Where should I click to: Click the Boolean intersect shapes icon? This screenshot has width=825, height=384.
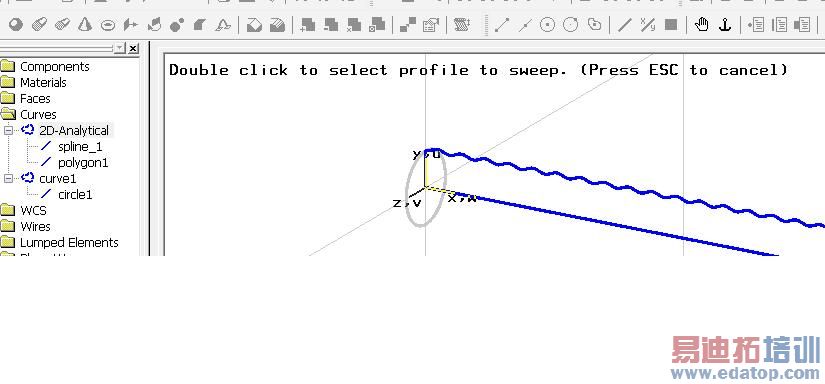pyautogui.click(x=354, y=25)
